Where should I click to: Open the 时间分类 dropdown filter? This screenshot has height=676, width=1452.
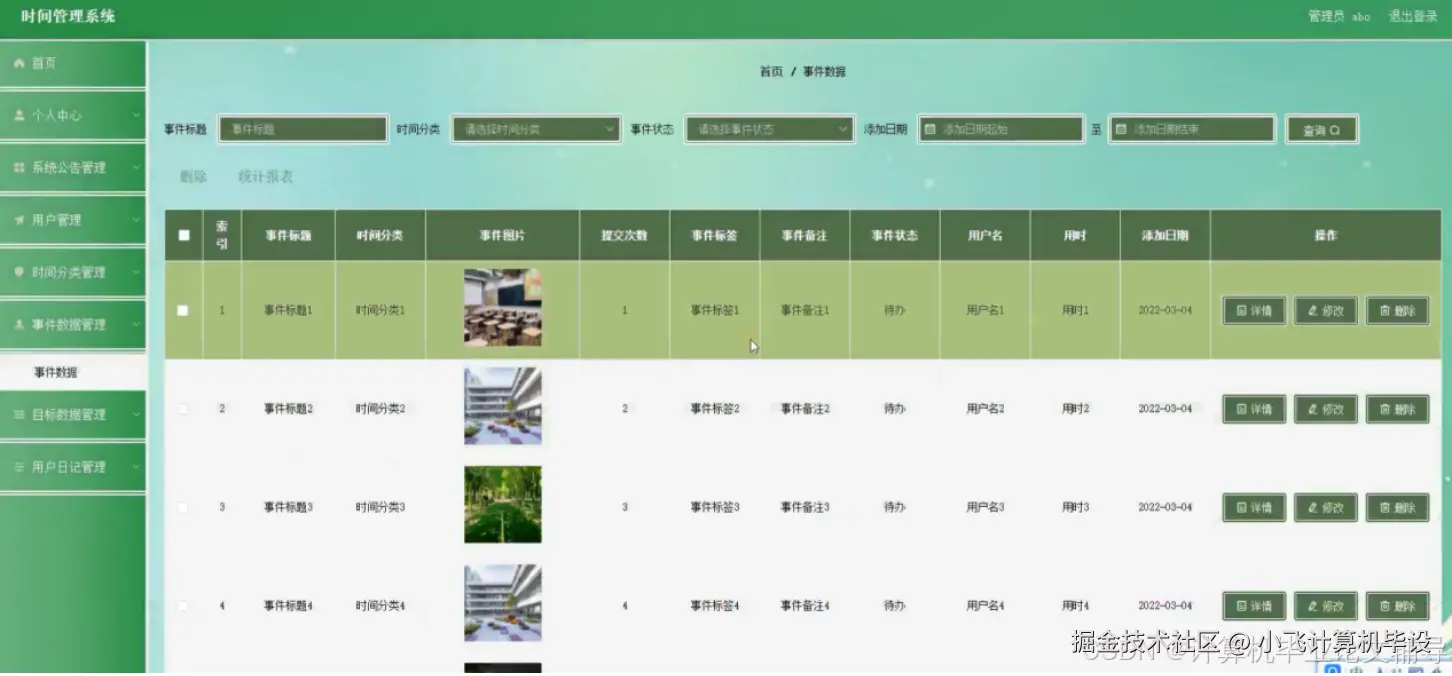[537, 129]
